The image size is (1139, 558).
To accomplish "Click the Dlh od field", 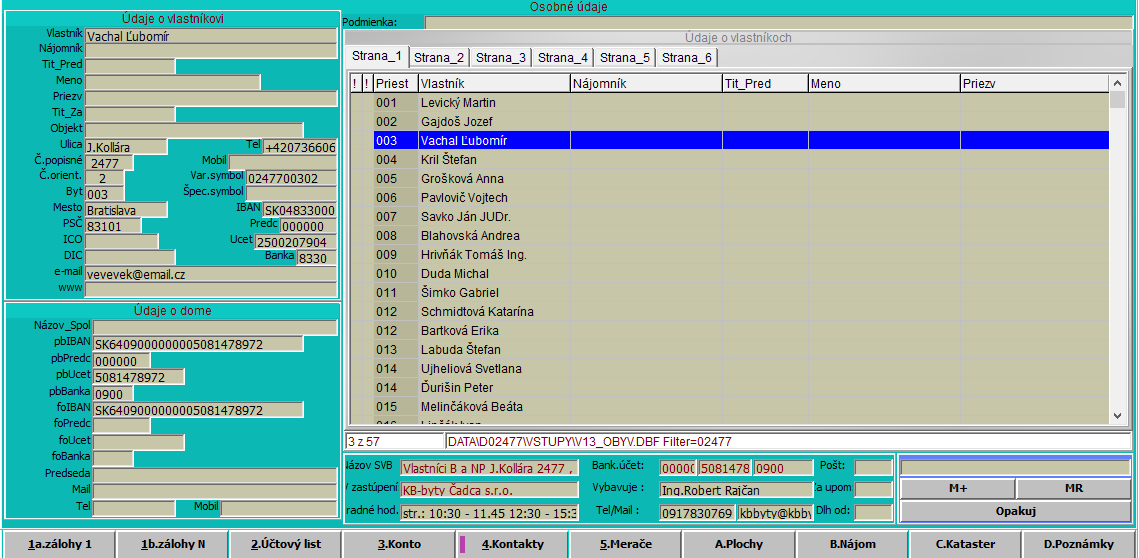I will 874,512.
